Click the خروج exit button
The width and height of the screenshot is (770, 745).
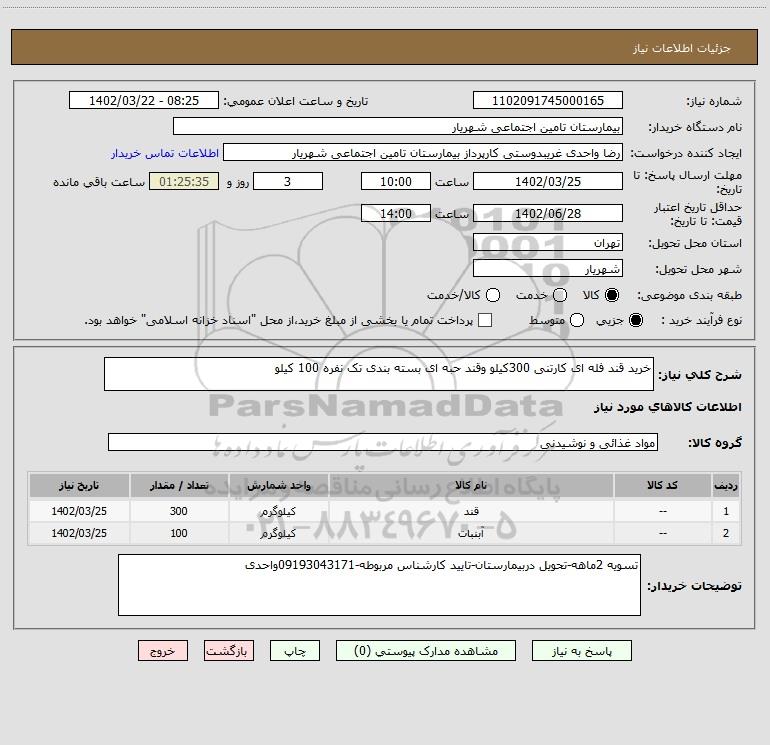pyautogui.click(x=163, y=651)
